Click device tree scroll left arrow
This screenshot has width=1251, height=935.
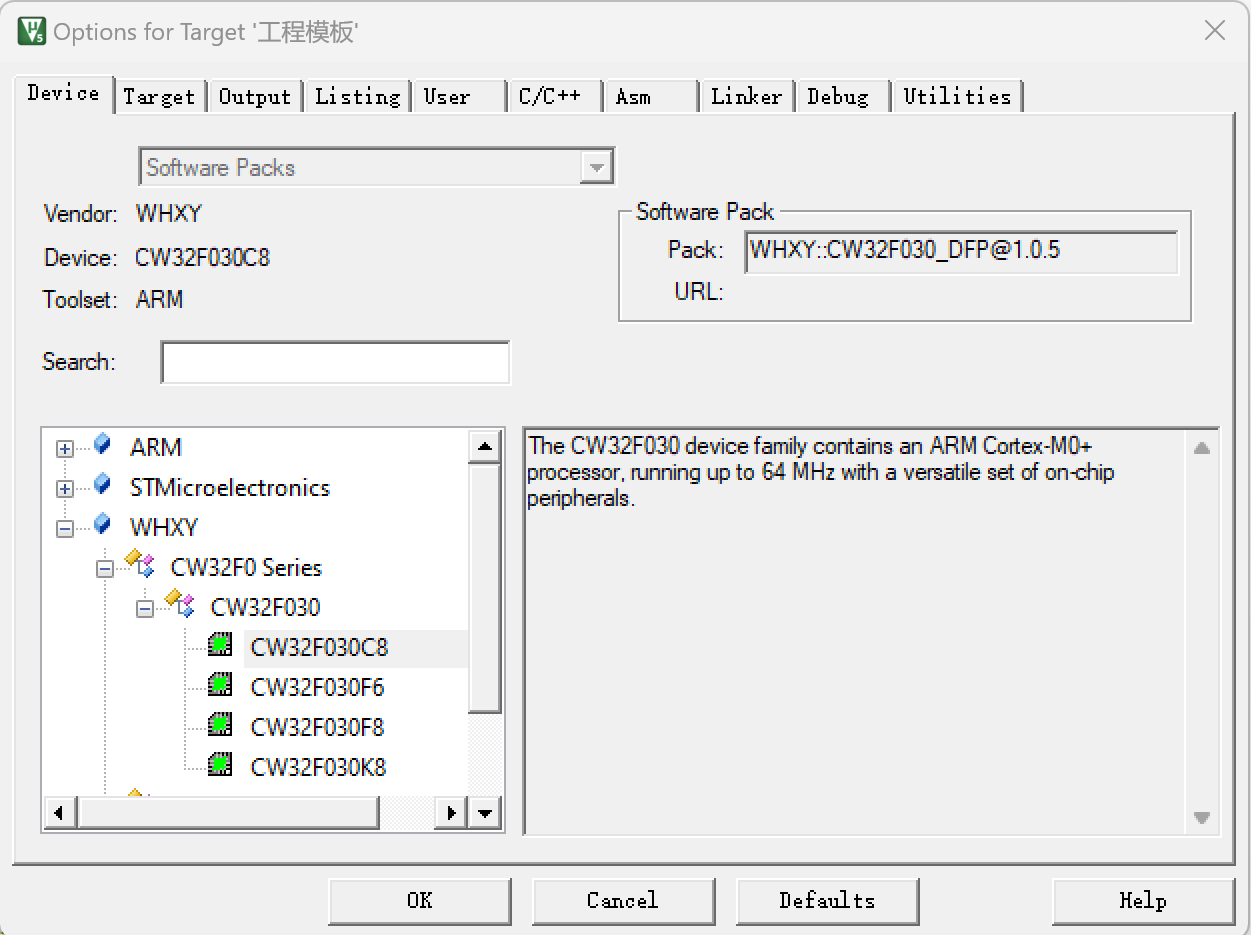[60, 813]
